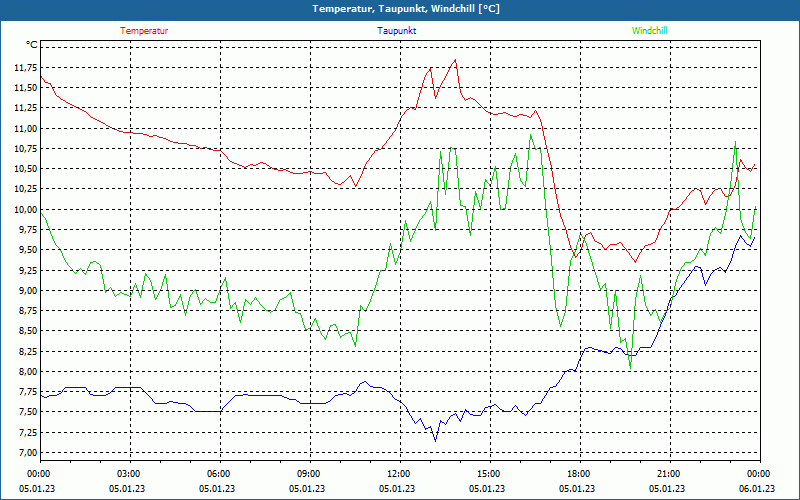Click the 7,00 value on Y axis
This screenshot has height=500, width=800.
tap(29, 453)
